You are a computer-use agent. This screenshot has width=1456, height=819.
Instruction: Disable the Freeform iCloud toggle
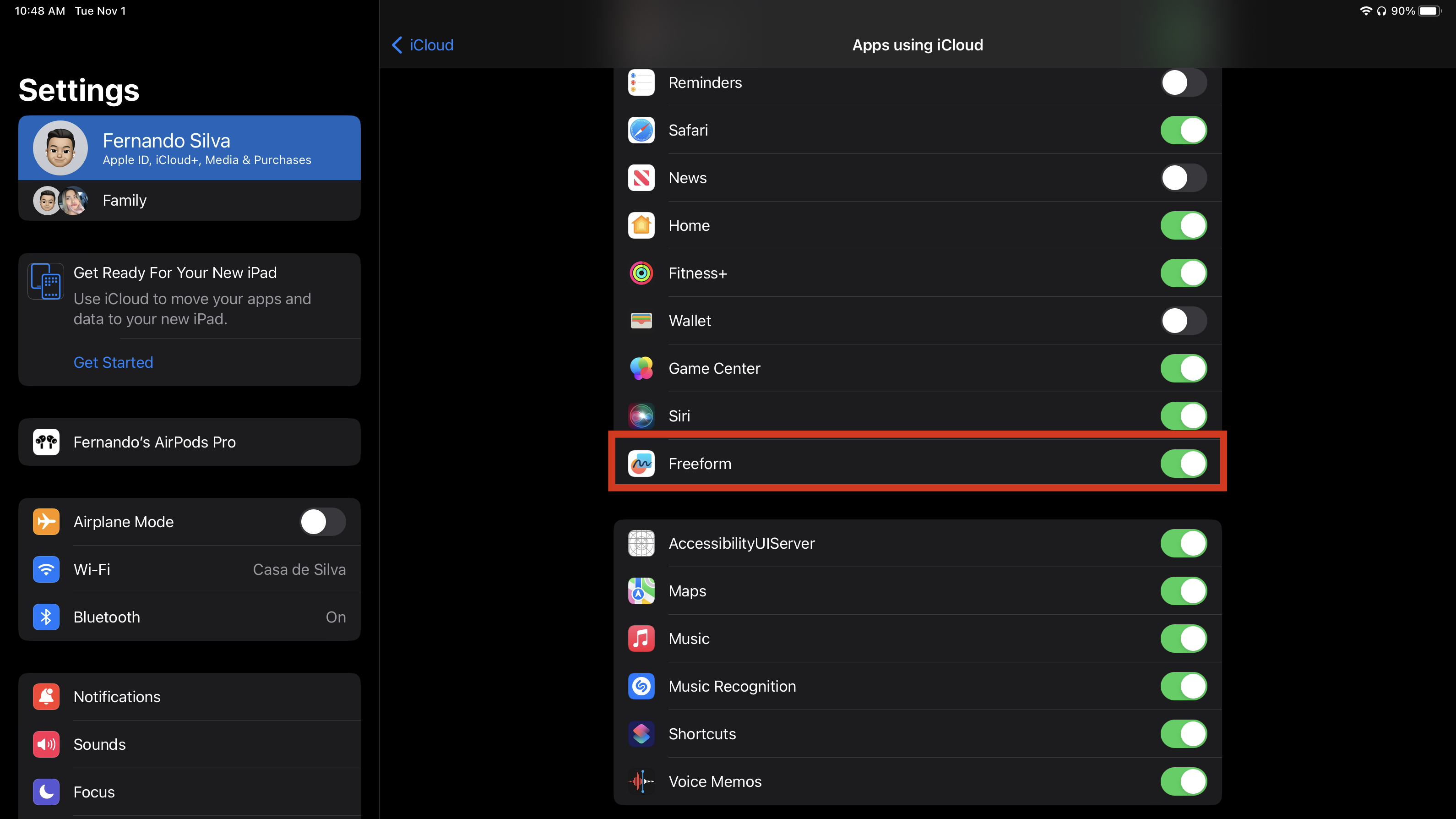pyautogui.click(x=1183, y=463)
